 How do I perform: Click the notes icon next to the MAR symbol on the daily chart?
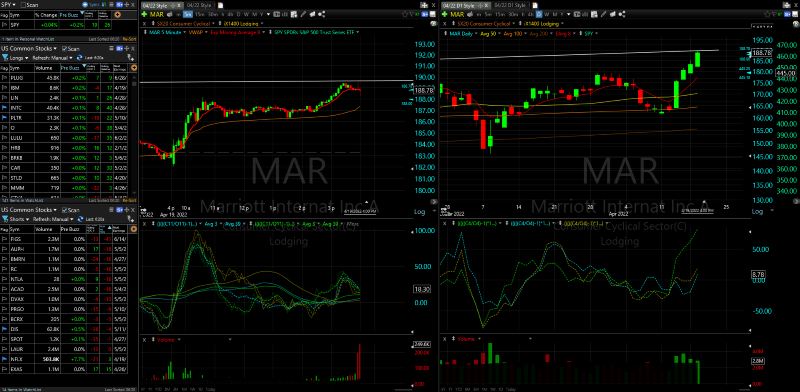pyautogui.click(x=470, y=14)
